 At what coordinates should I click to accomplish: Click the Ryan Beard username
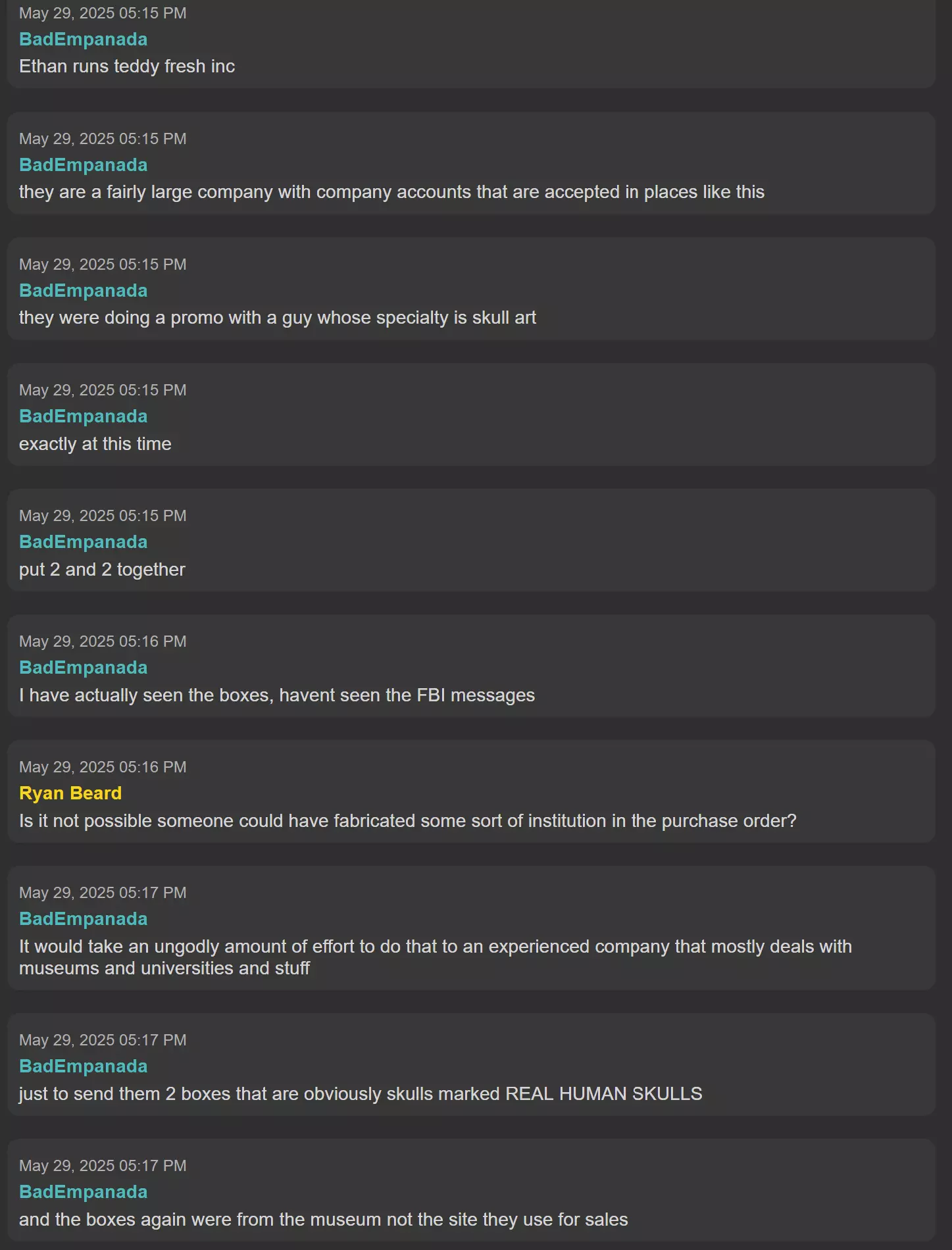[70, 793]
